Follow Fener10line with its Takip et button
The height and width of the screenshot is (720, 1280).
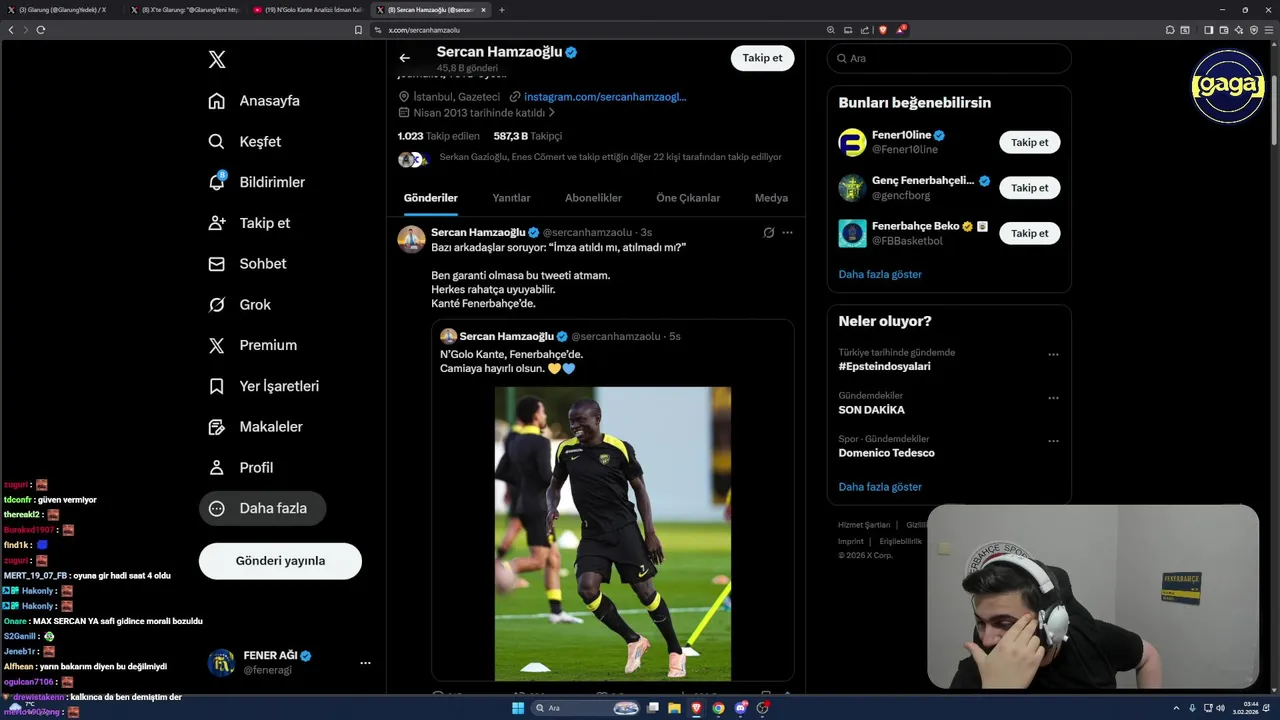pos(1029,142)
